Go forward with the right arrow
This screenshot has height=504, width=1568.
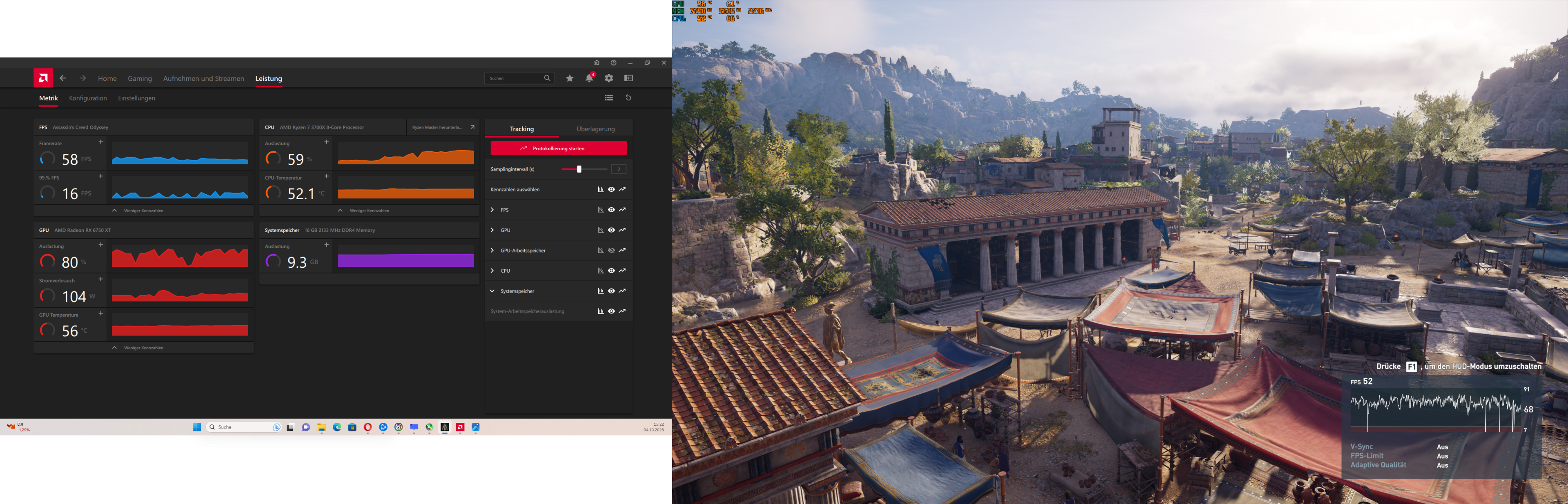point(83,78)
